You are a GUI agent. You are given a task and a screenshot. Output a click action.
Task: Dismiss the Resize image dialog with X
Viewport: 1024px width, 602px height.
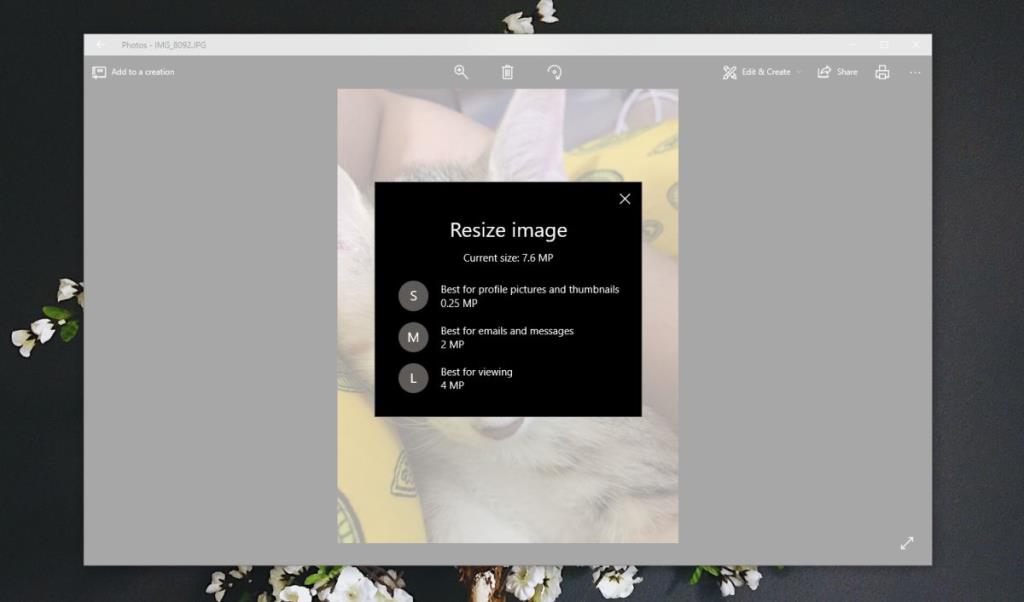click(624, 199)
